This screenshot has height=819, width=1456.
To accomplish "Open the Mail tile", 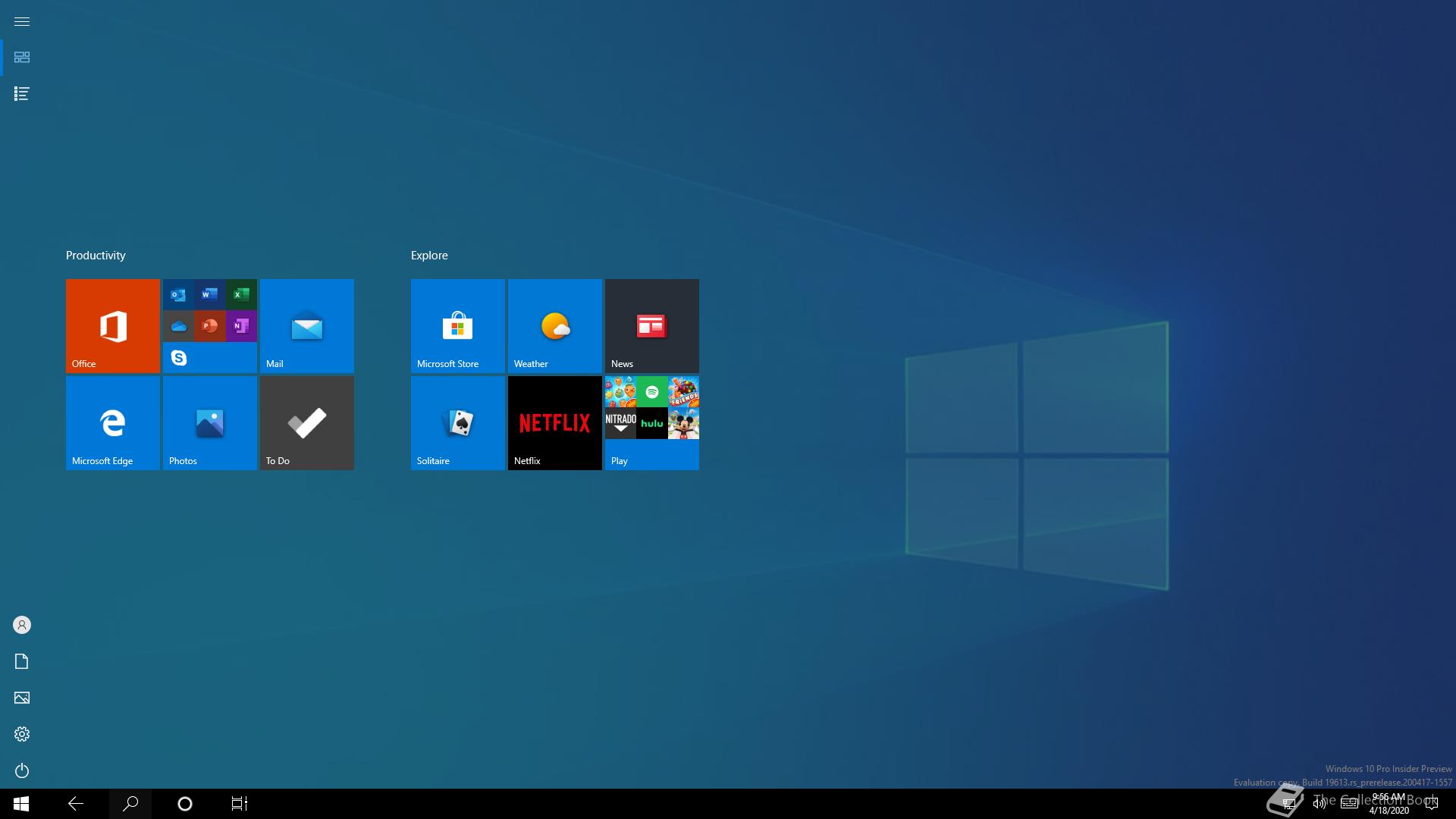I will tap(307, 326).
